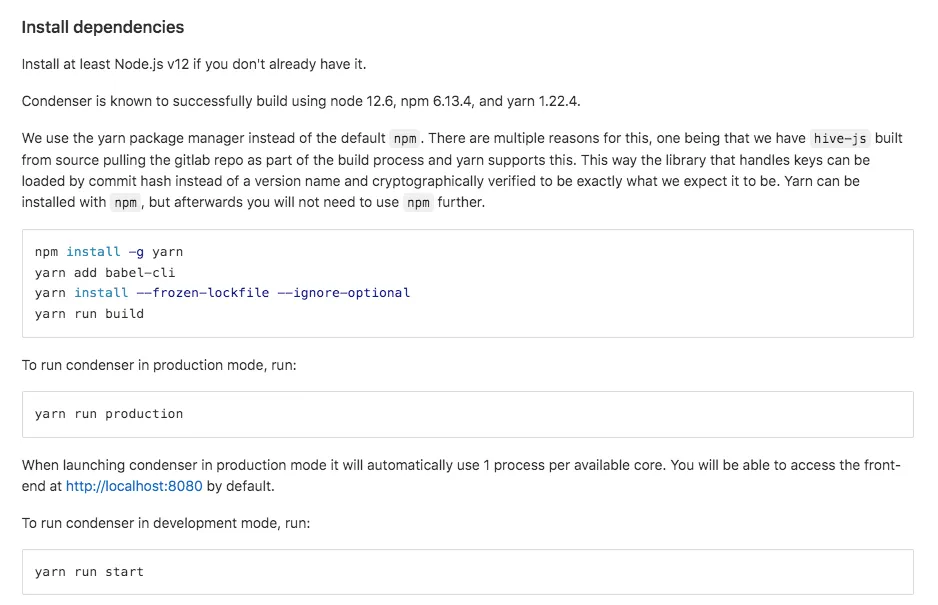Click the 'npm install -g yarn' code line
This screenshot has width=938, height=605.
[x=109, y=252]
